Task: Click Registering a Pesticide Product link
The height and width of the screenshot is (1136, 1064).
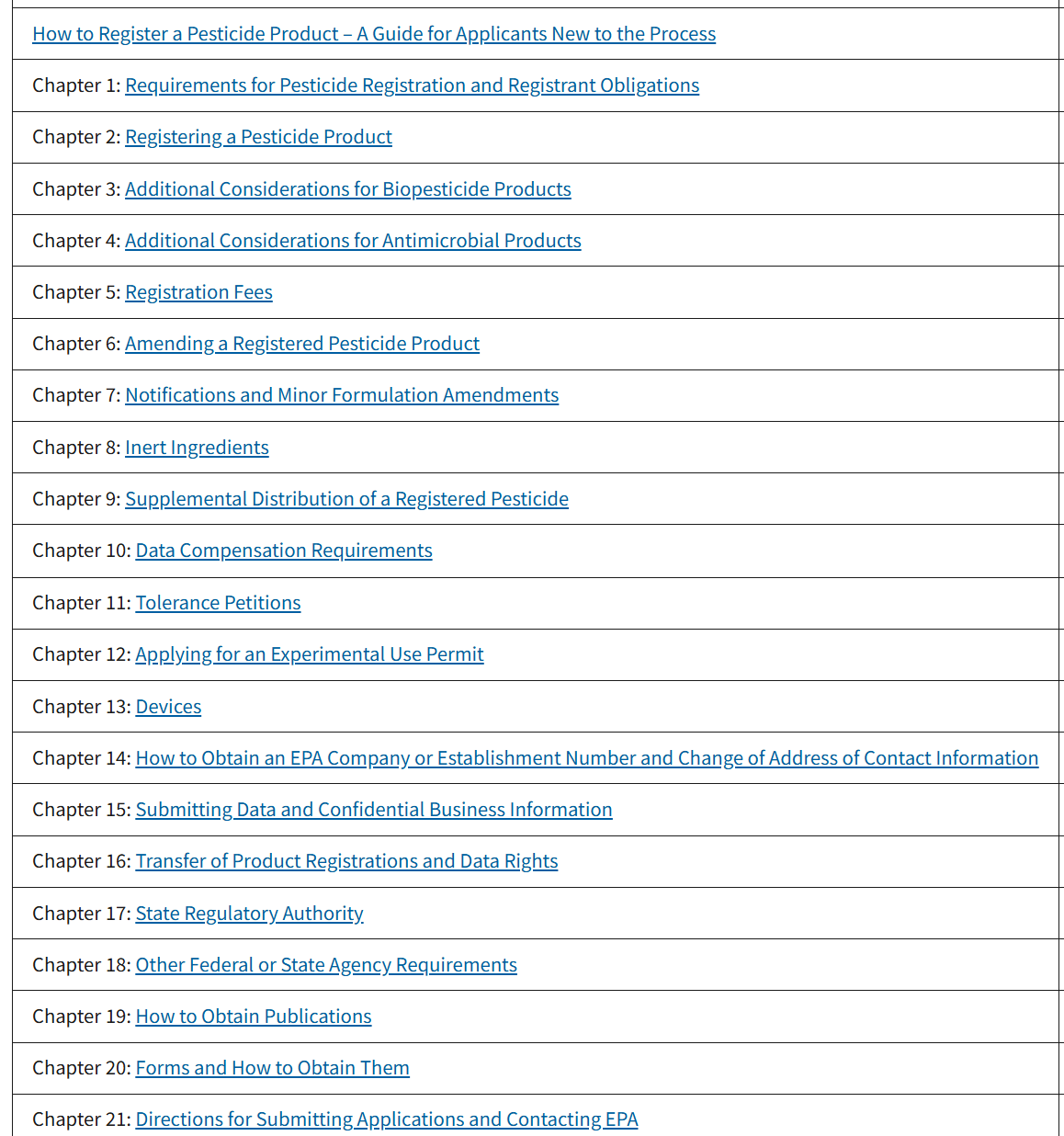Action: tap(258, 137)
